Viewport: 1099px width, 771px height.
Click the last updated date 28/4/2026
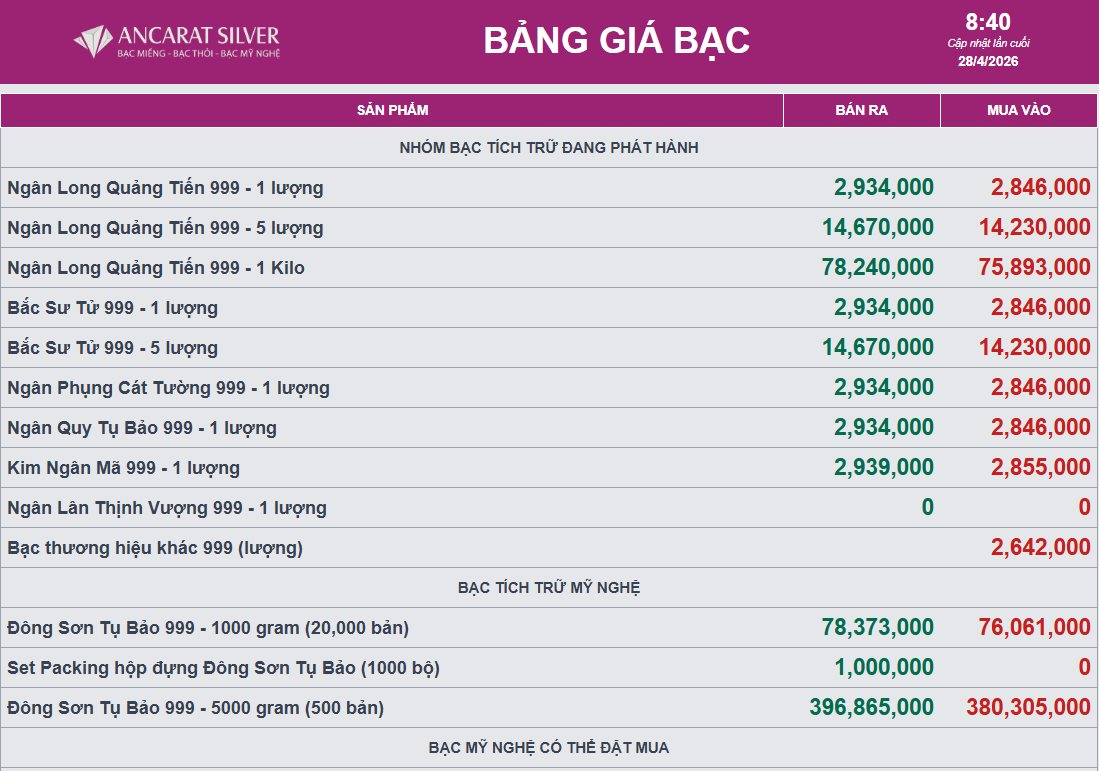click(x=988, y=61)
